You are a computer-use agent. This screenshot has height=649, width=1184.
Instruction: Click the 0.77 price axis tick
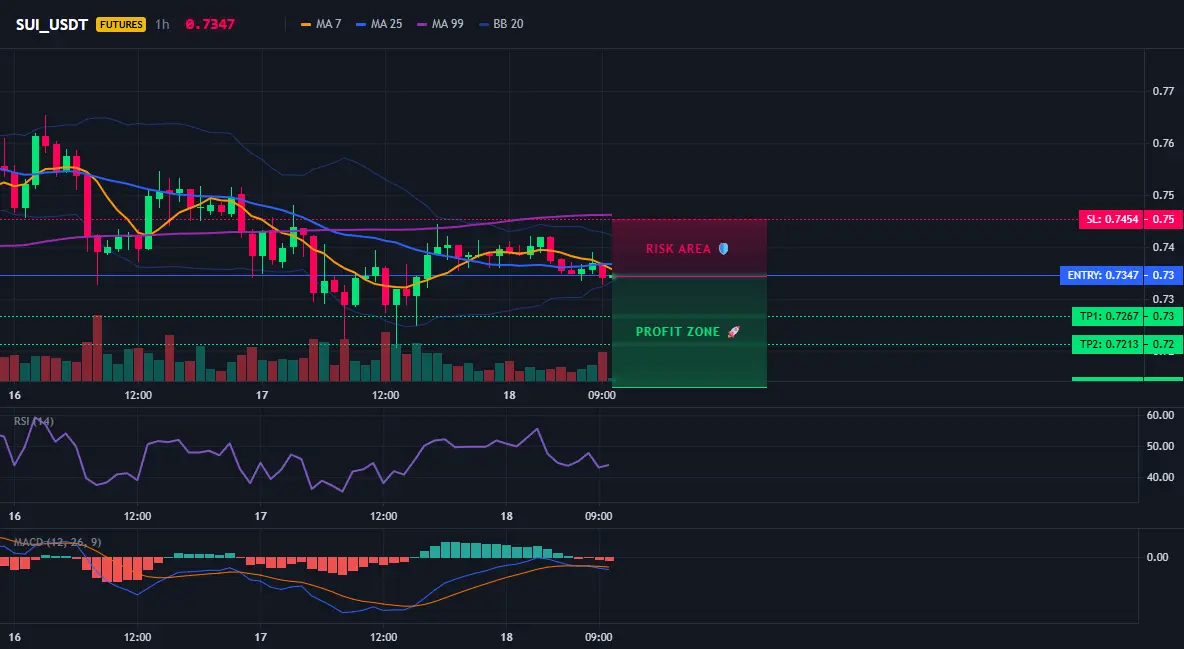pyautogui.click(x=1163, y=91)
